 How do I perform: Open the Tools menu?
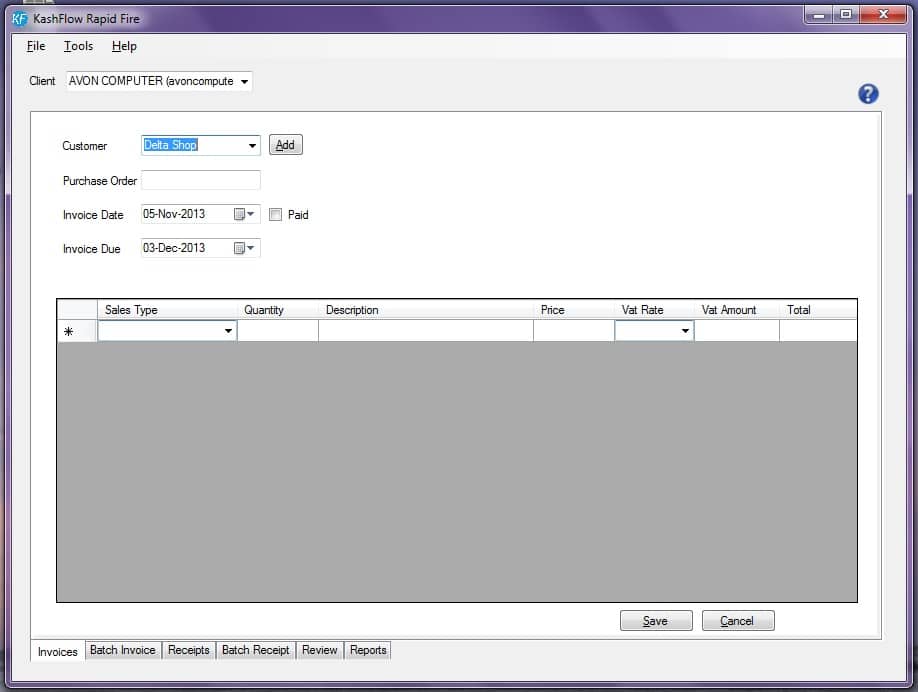click(78, 46)
